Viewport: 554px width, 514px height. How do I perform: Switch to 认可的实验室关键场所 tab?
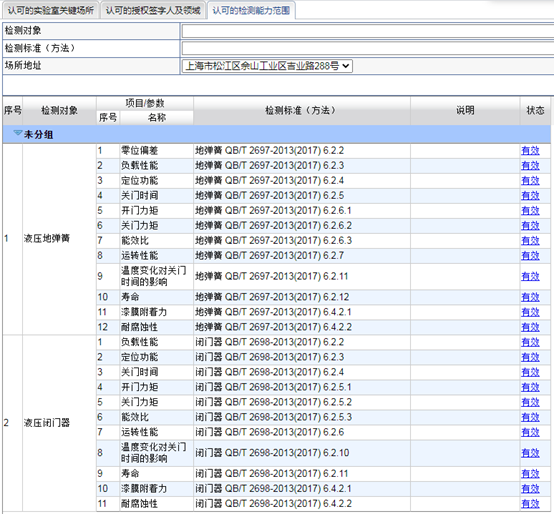point(51,10)
